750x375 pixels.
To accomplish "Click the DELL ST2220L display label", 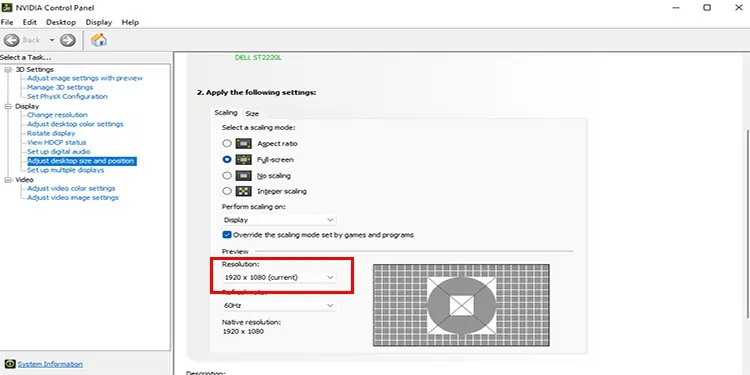I will coord(258,57).
